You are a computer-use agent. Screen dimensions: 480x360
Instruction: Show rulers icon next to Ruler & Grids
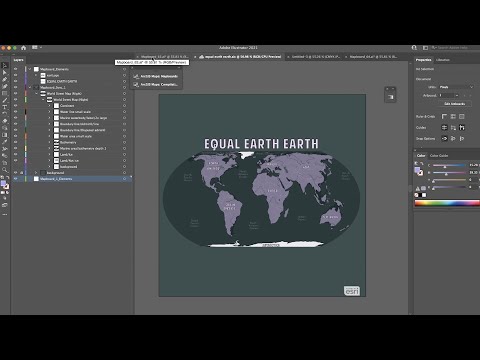[x=444, y=116]
